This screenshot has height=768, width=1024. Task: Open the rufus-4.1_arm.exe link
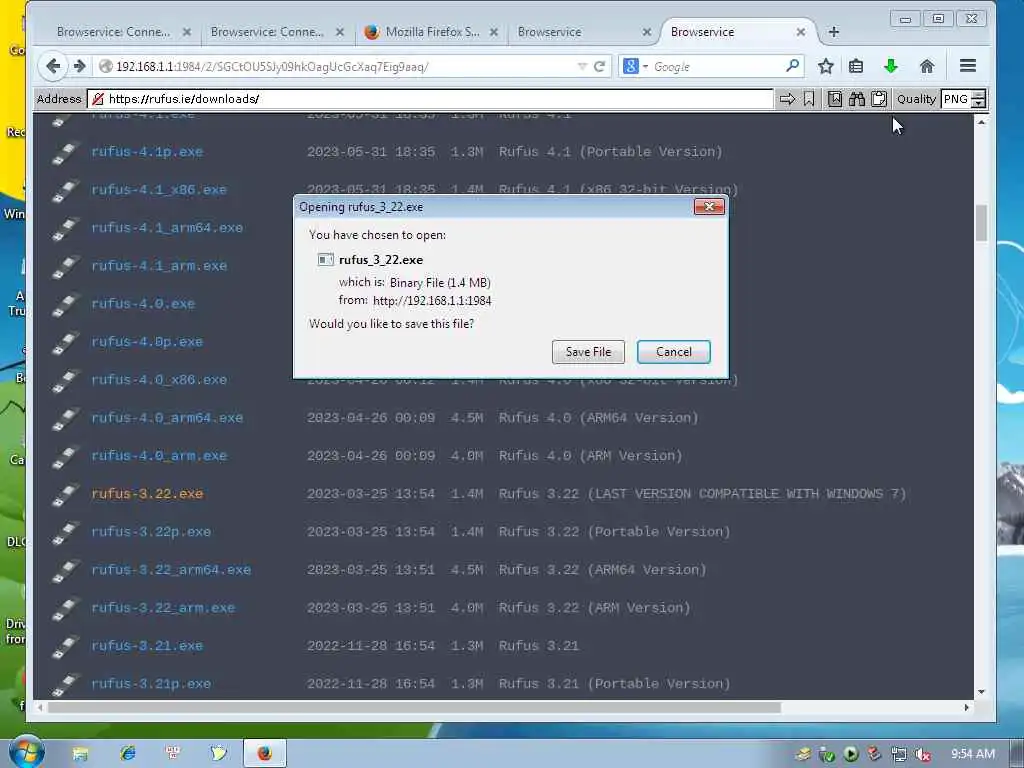pos(159,266)
